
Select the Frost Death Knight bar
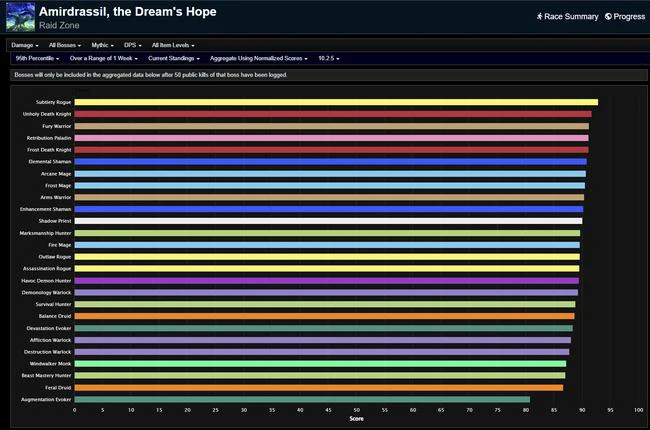[332, 150]
